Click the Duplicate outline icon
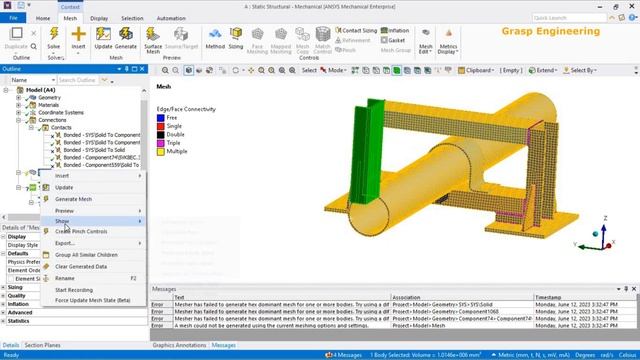 [16, 33]
